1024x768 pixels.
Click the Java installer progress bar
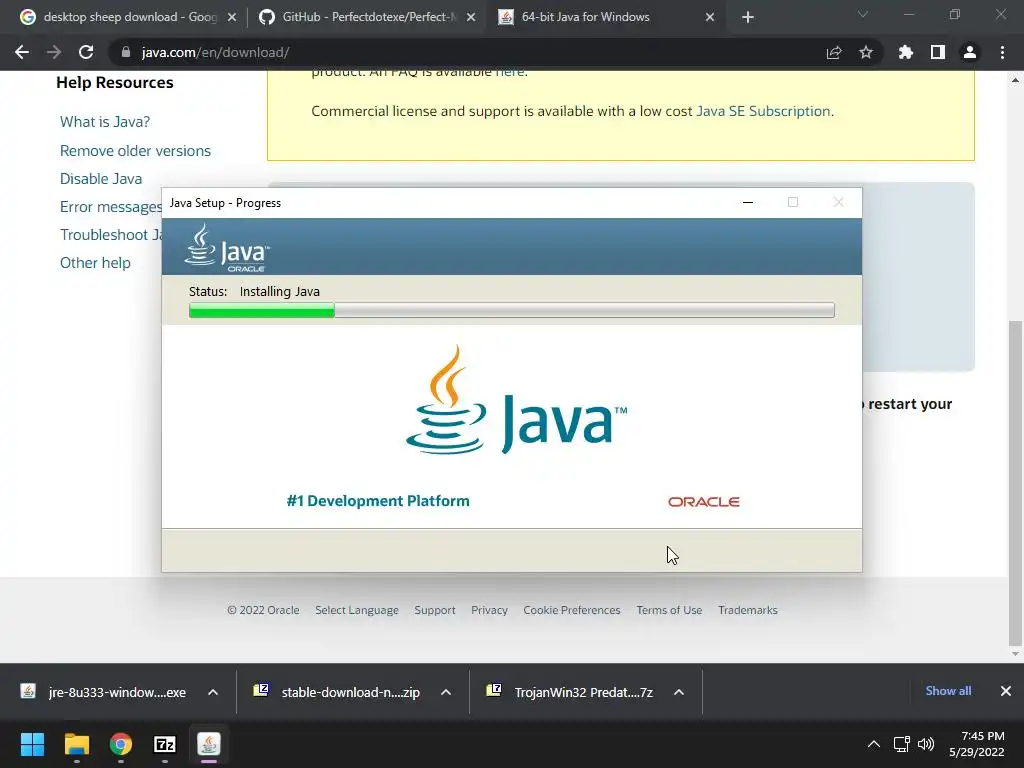coord(511,310)
